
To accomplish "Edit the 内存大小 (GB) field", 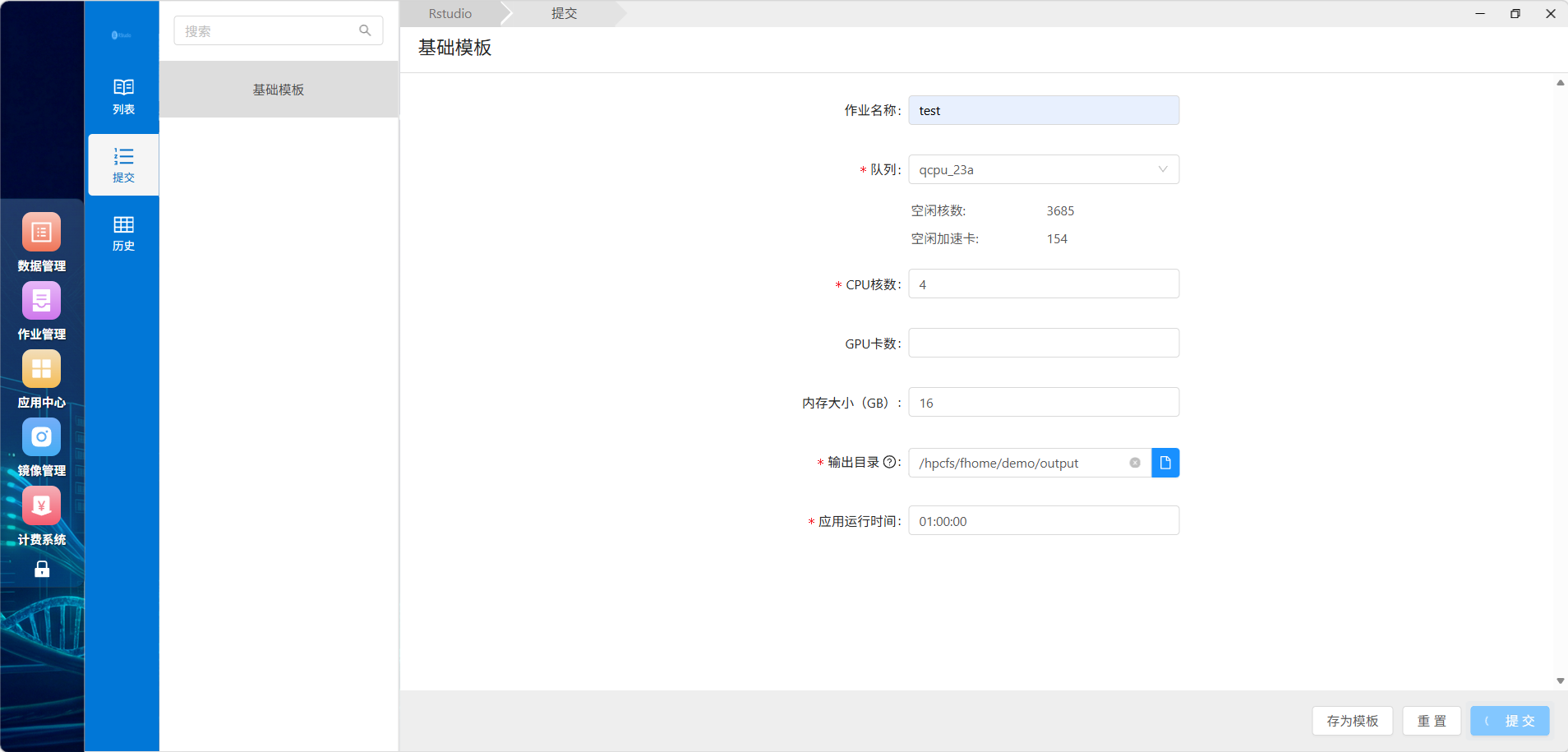I will click(1044, 403).
